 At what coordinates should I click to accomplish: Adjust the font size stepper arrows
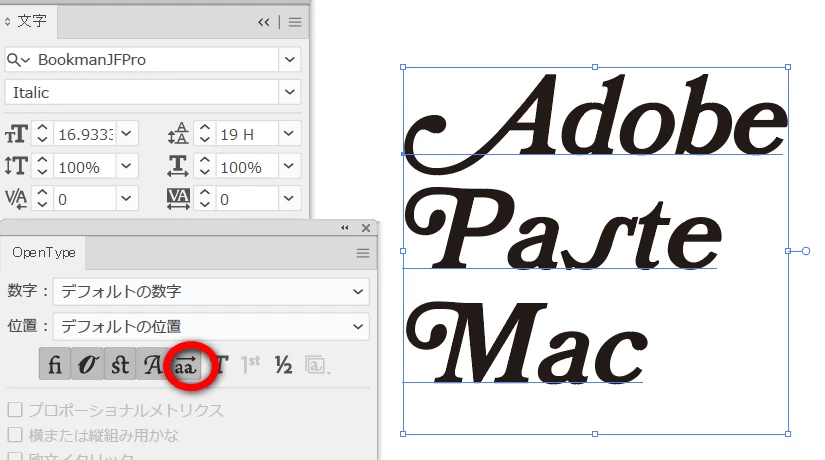[x=43, y=134]
